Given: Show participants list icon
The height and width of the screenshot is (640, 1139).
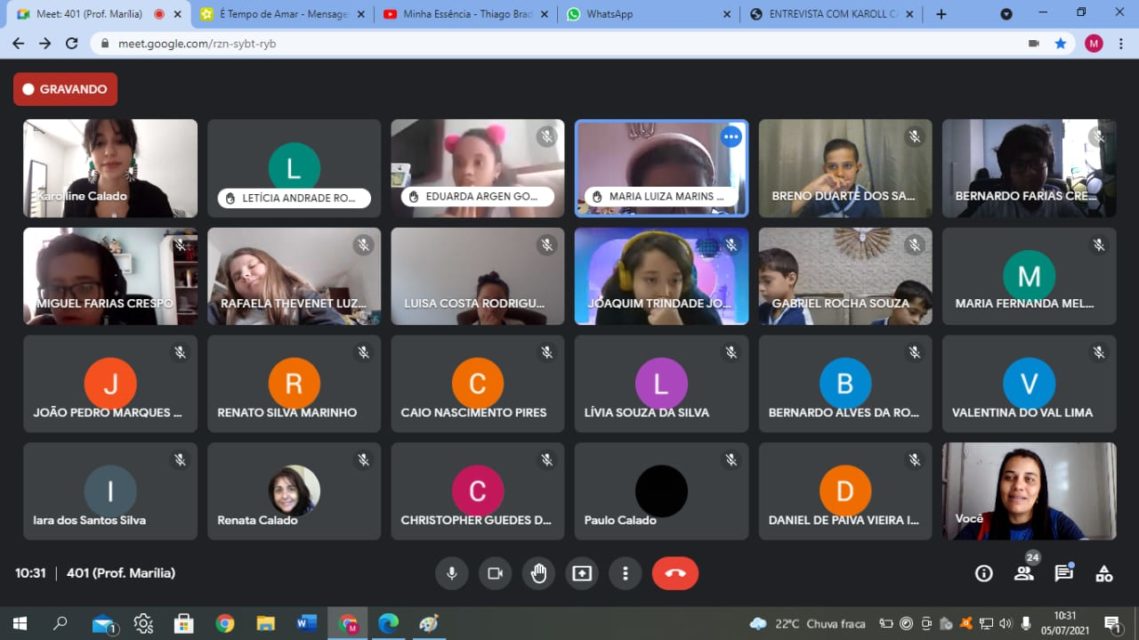Looking at the screenshot, I should 1024,573.
